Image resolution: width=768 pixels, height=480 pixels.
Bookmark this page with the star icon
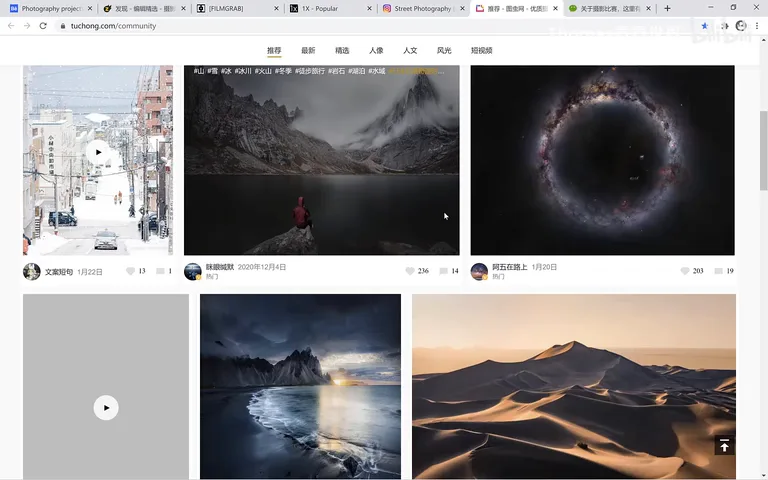(x=704, y=26)
